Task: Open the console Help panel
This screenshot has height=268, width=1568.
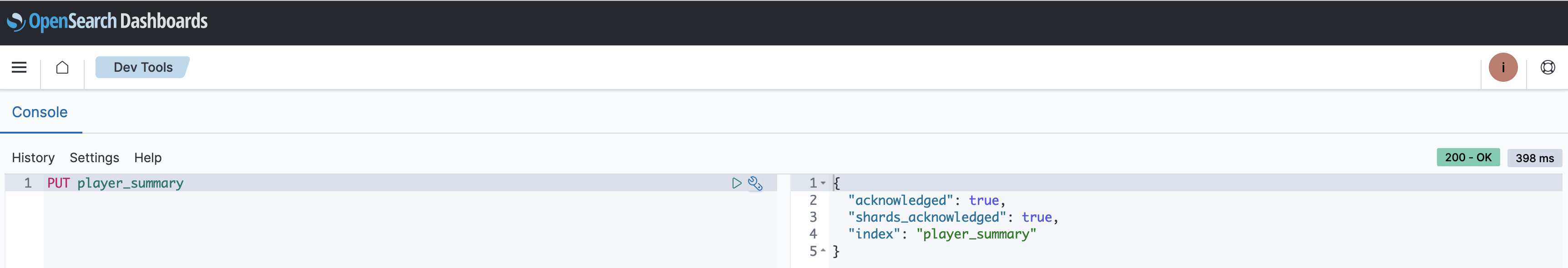Action: [148, 158]
